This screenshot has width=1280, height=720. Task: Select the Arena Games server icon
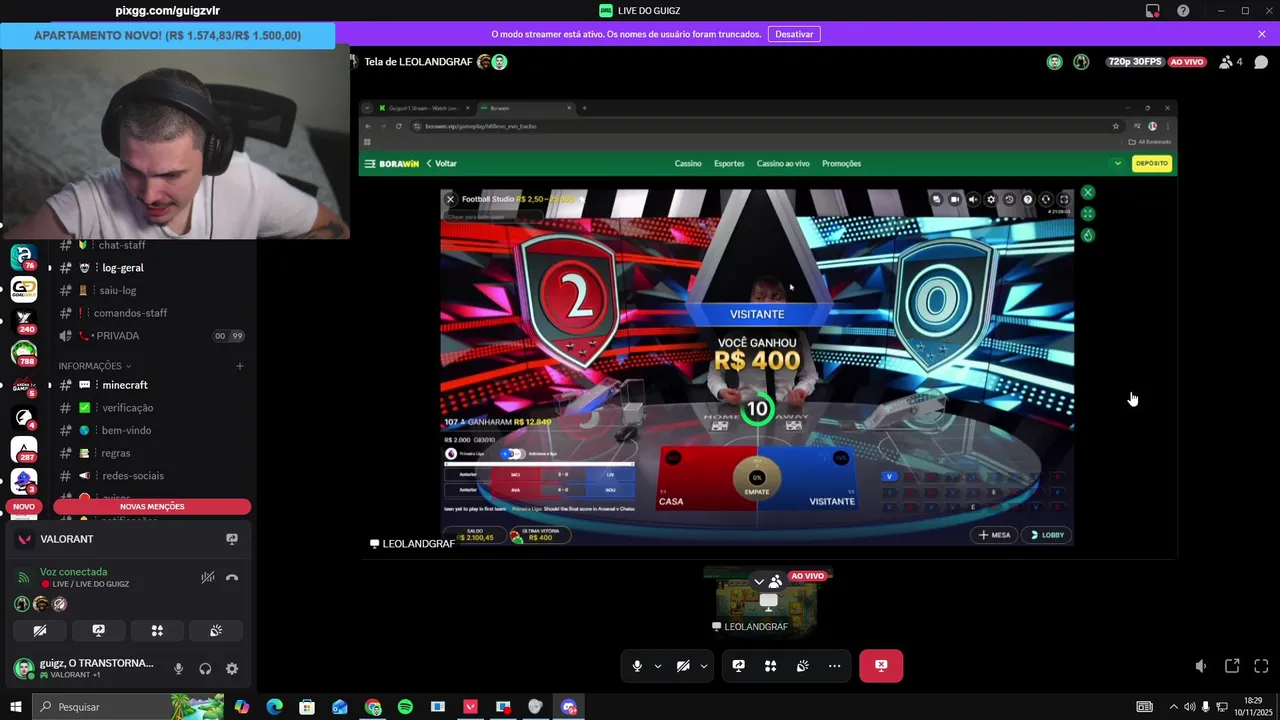(24, 385)
